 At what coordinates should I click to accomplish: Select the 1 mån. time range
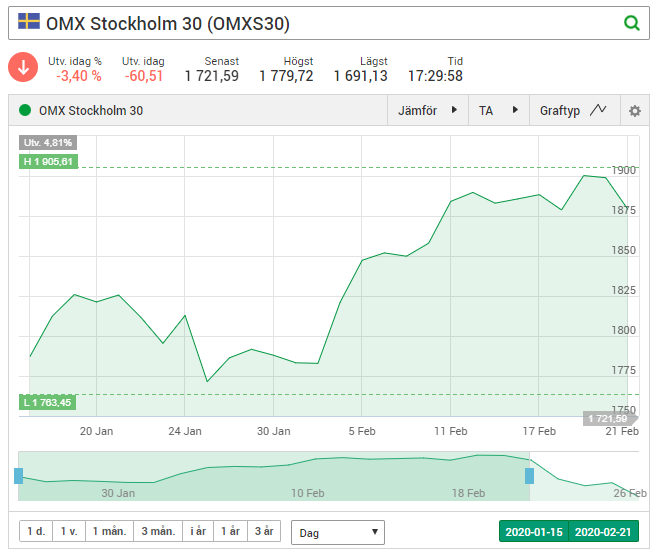110,531
